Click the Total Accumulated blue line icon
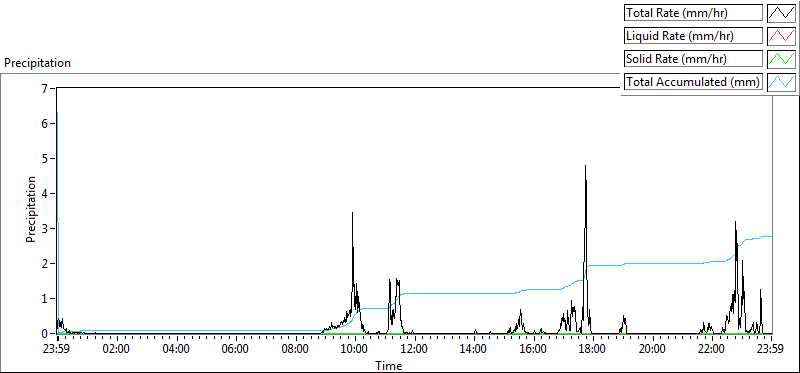Viewport: 800px width, 373px height. (781, 82)
